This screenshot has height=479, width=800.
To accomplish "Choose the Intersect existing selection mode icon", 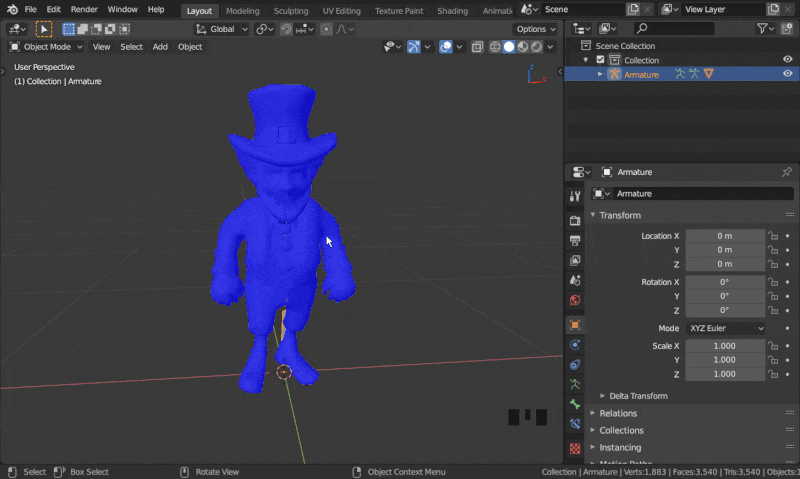I will [x=124, y=29].
